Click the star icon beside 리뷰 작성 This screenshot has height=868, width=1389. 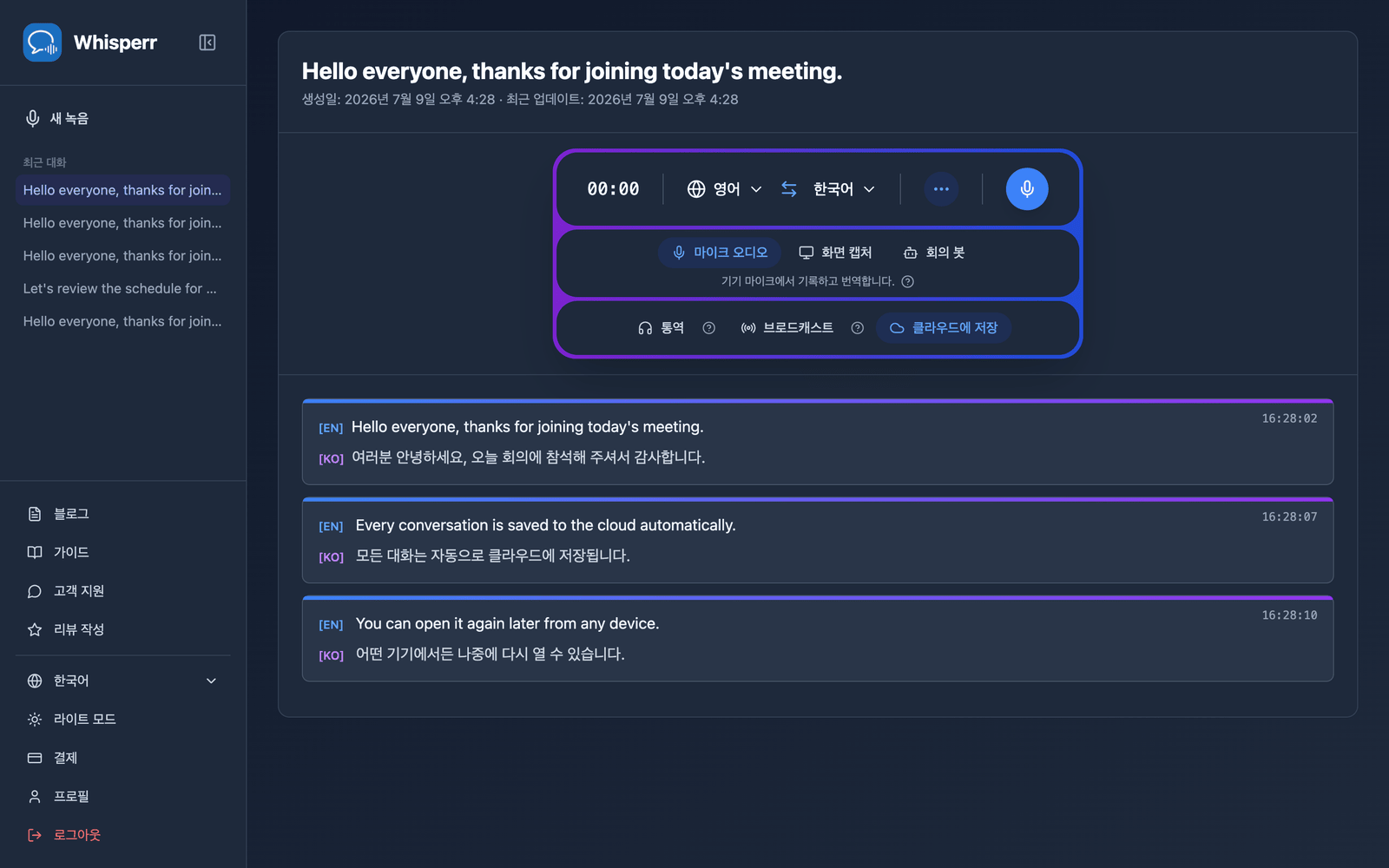(35, 629)
